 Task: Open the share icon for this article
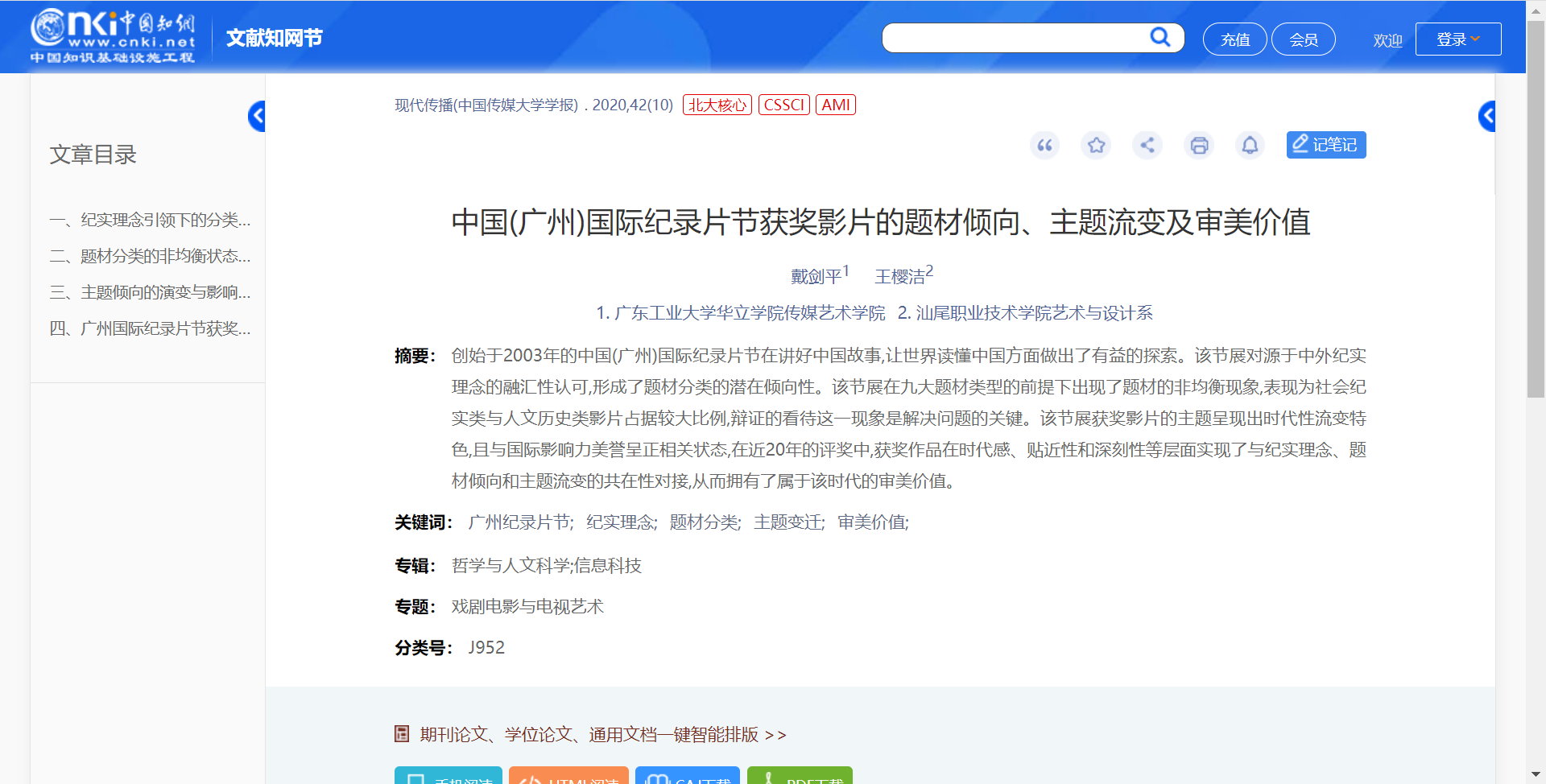click(x=1147, y=146)
